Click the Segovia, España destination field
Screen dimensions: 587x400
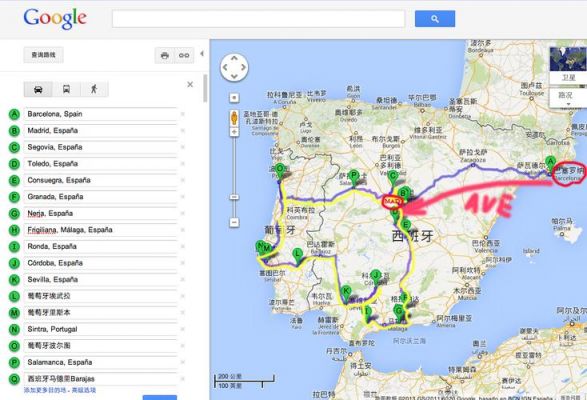pos(100,147)
